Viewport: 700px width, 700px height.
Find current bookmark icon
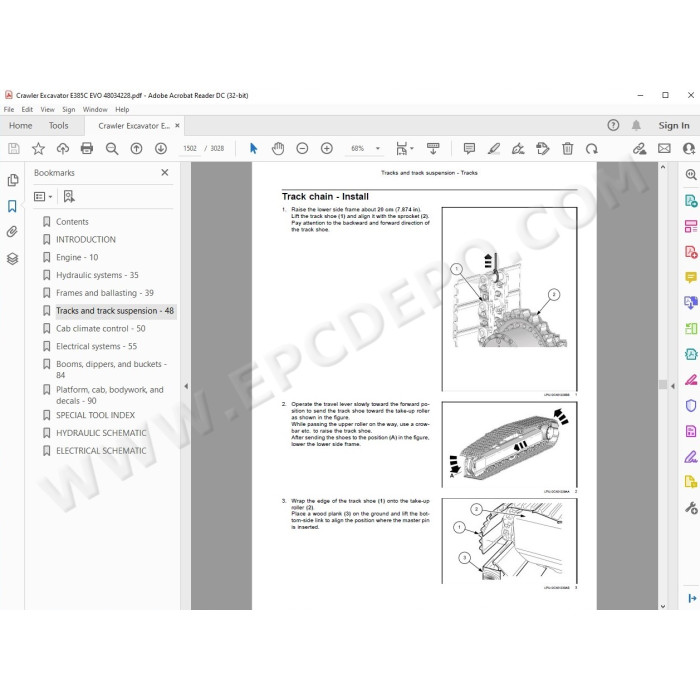(x=69, y=196)
